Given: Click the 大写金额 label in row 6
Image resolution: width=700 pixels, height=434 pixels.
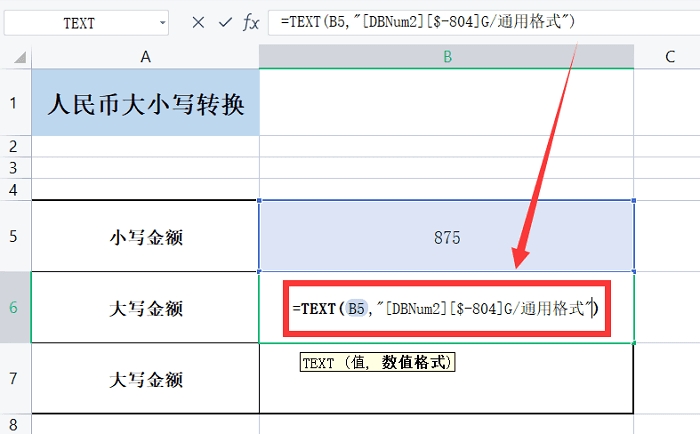Looking at the screenshot, I should pos(145,308).
